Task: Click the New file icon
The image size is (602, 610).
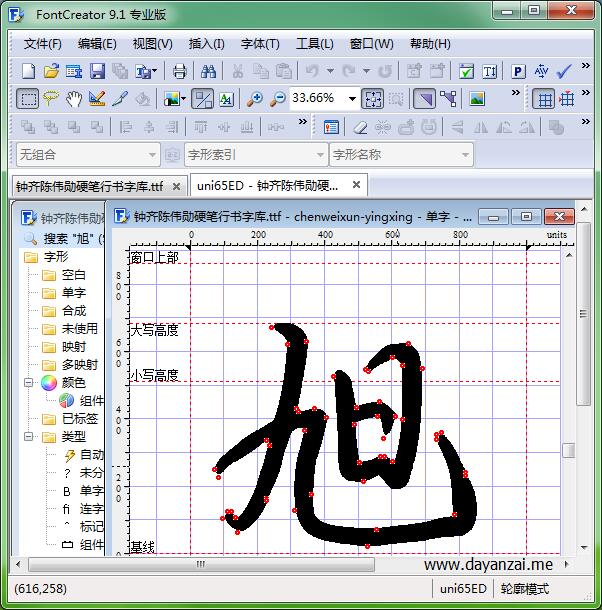Action: (x=29, y=71)
